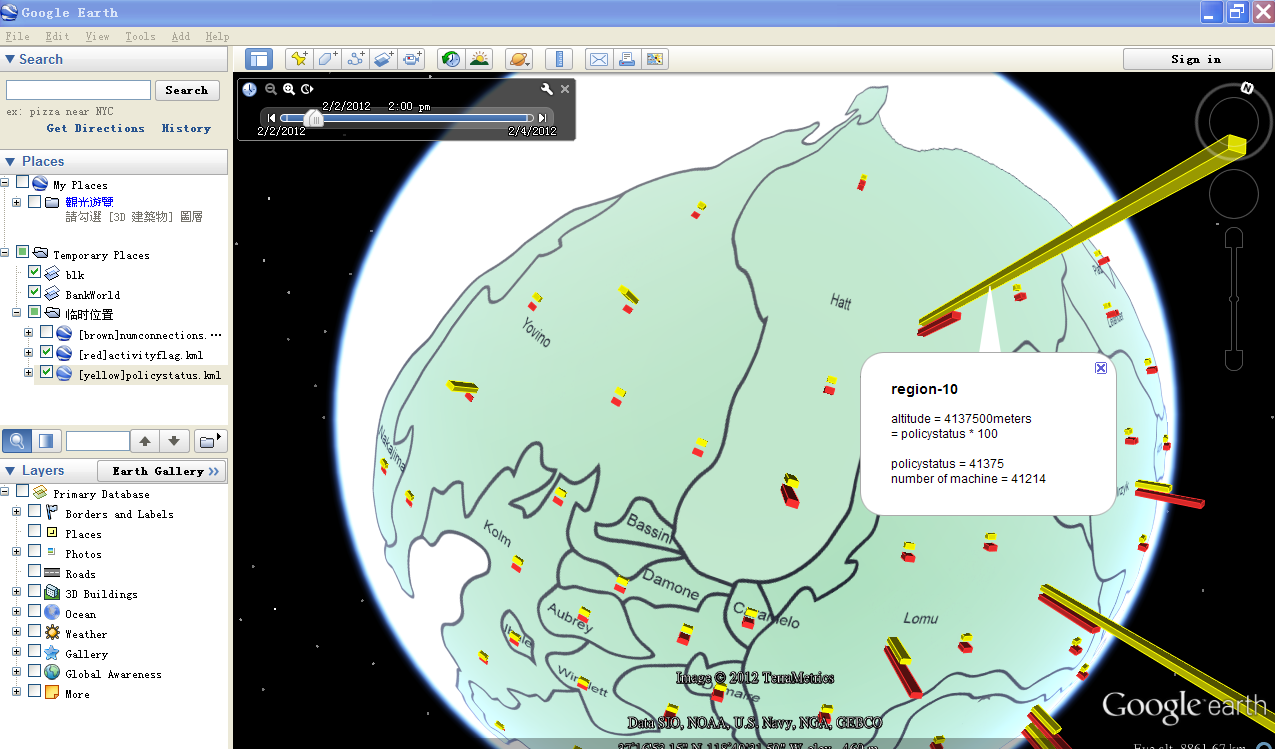Viewport: 1275px width, 749px height.
Task: Expand the Global Awareness layer node
Action: pos(17,672)
